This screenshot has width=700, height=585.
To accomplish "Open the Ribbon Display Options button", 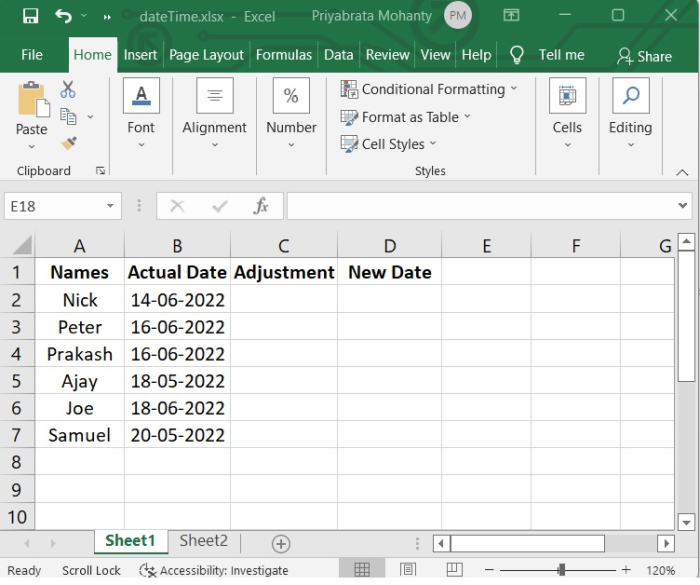I will pos(512,16).
